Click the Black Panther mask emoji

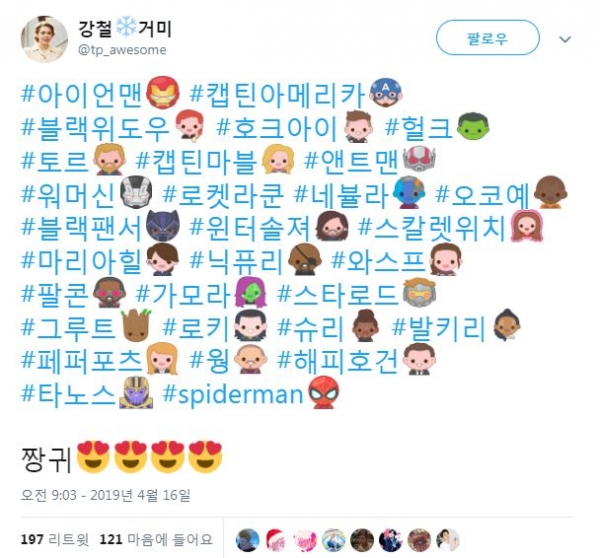click(163, 226)
